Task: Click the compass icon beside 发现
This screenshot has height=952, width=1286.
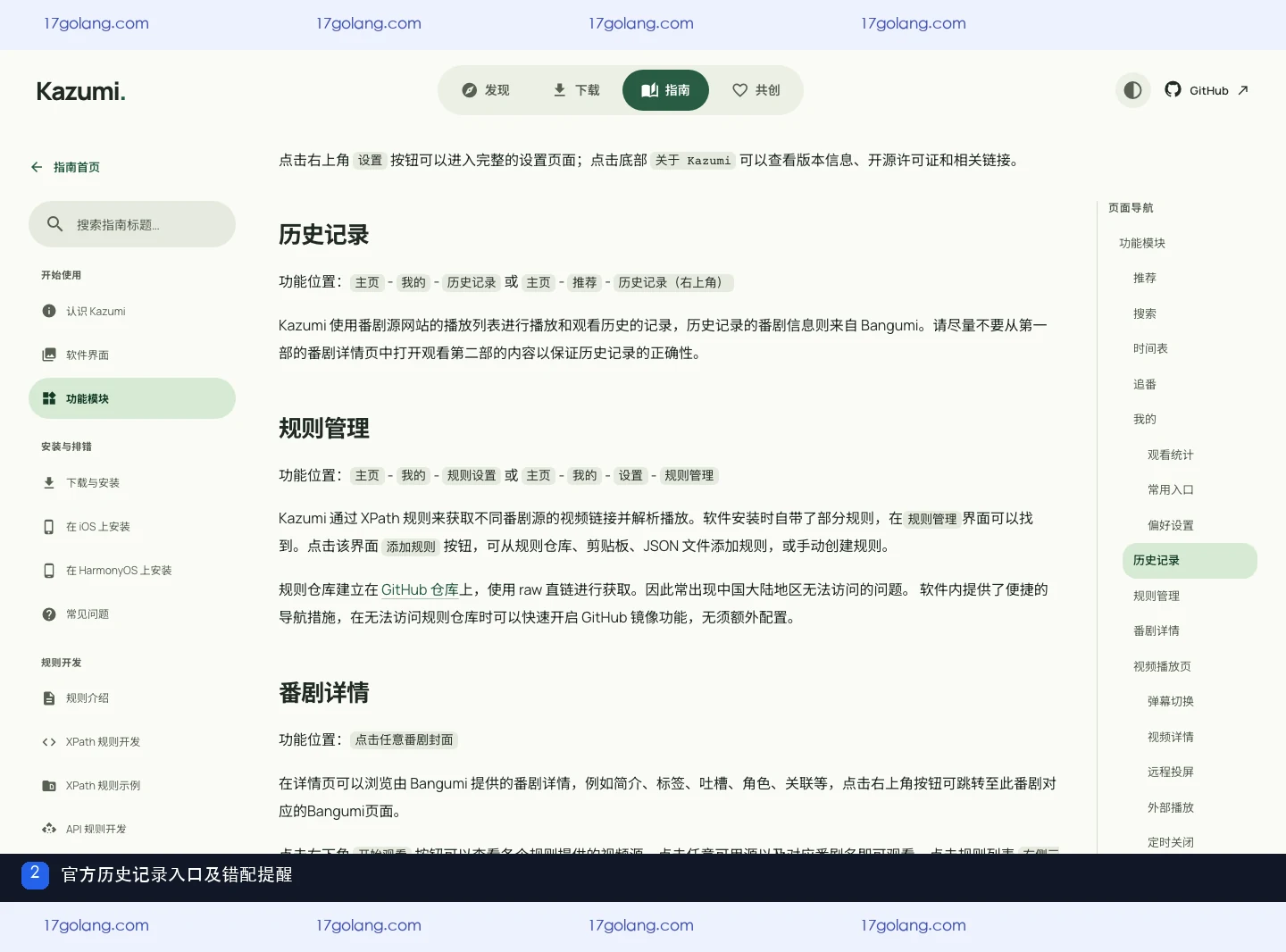Action: (x=469, y=90)
